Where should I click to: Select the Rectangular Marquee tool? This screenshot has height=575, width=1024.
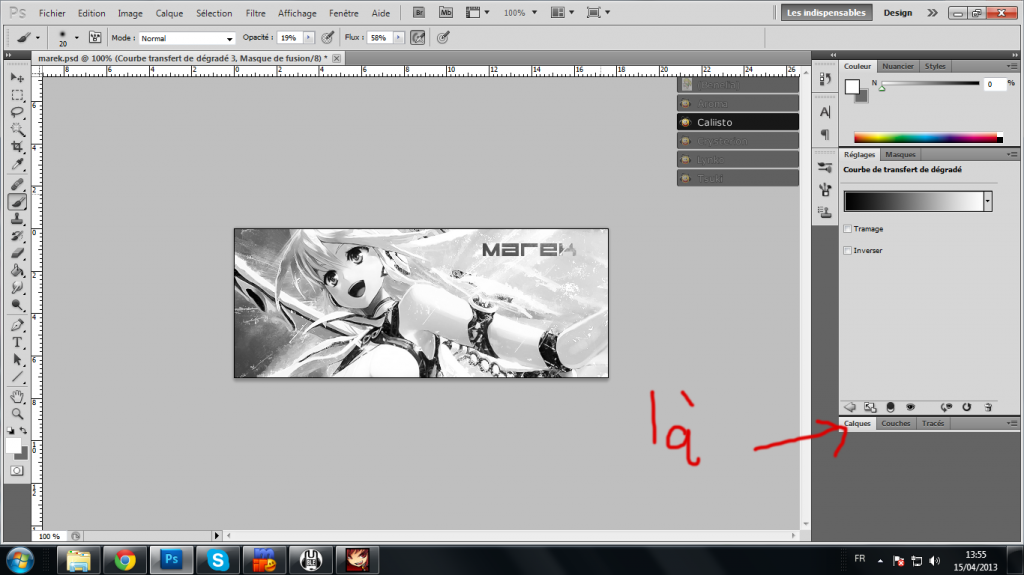point(17,95)
